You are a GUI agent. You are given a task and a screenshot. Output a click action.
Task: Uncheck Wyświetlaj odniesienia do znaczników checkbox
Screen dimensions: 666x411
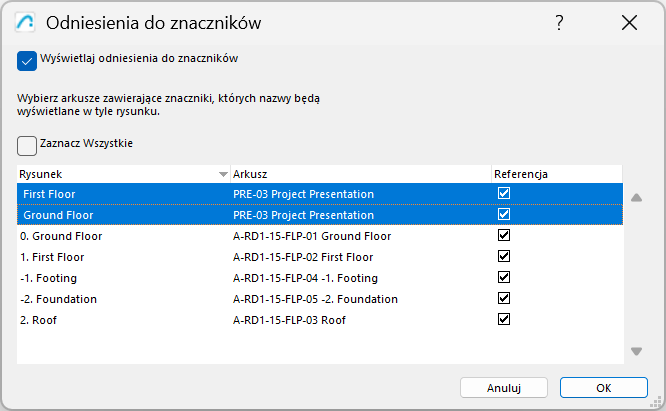coord(27,61)
